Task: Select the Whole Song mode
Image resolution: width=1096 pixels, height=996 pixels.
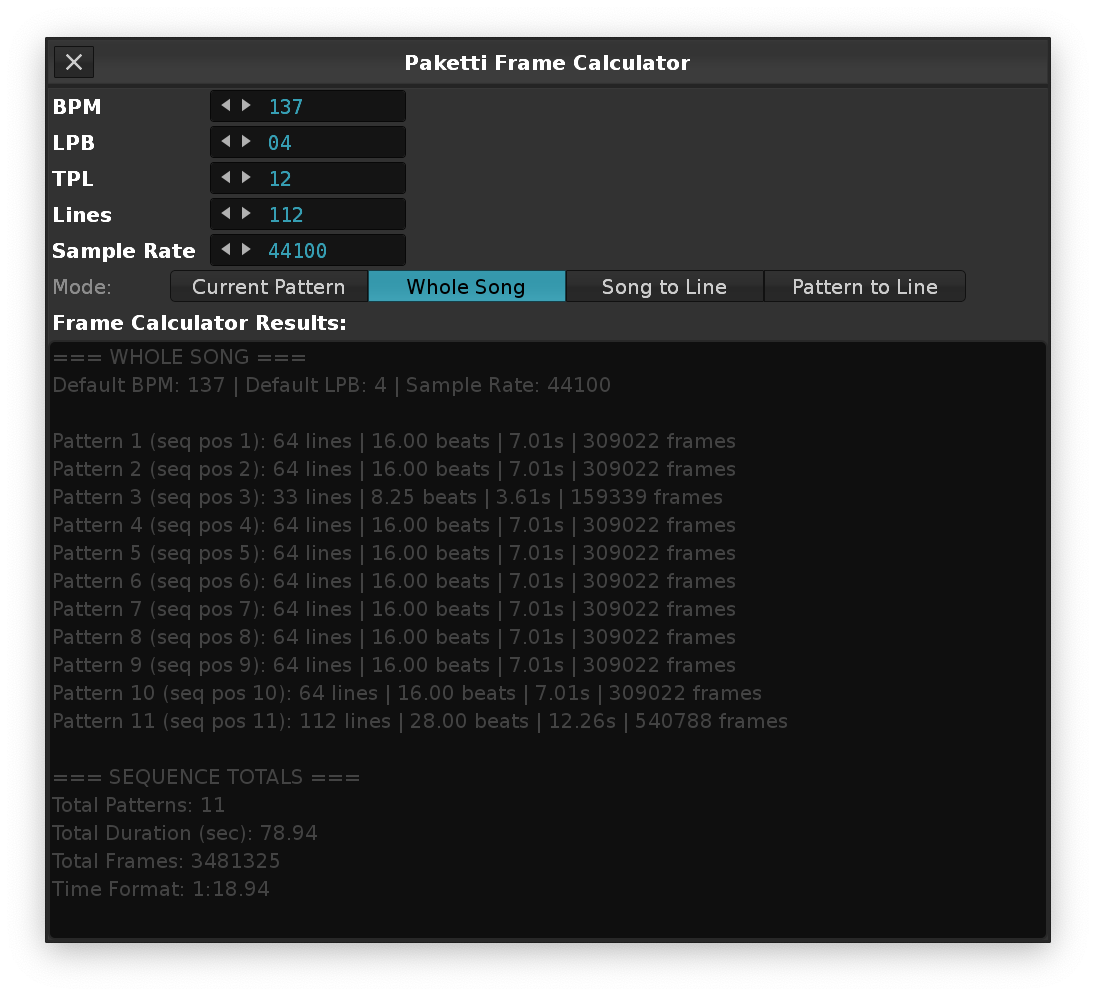Action: [466, 287]
